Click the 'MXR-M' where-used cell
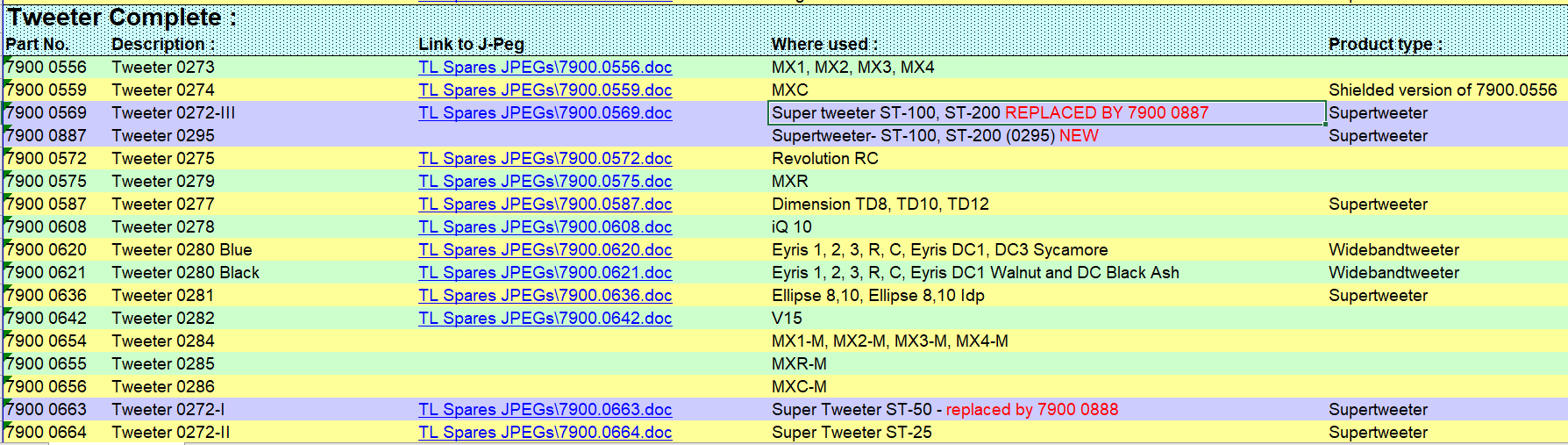Screen dimensions: 1568x445 (x=799, y=364)
